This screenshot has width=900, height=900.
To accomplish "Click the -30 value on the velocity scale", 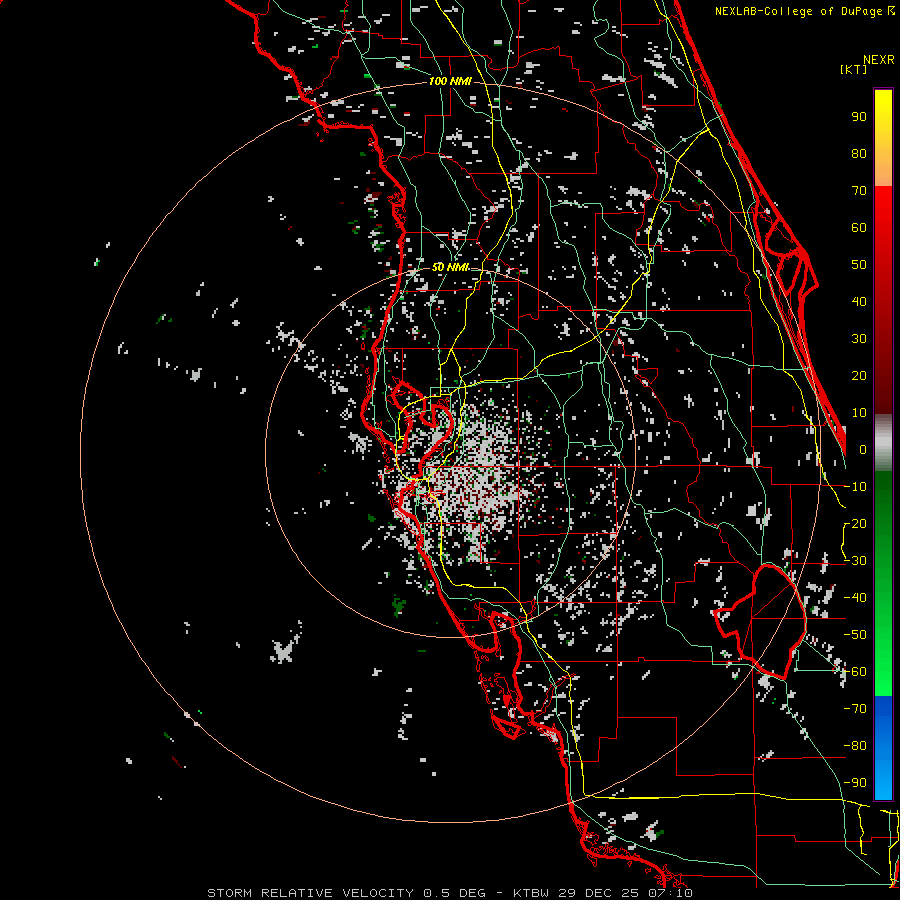I will [855, 561].
